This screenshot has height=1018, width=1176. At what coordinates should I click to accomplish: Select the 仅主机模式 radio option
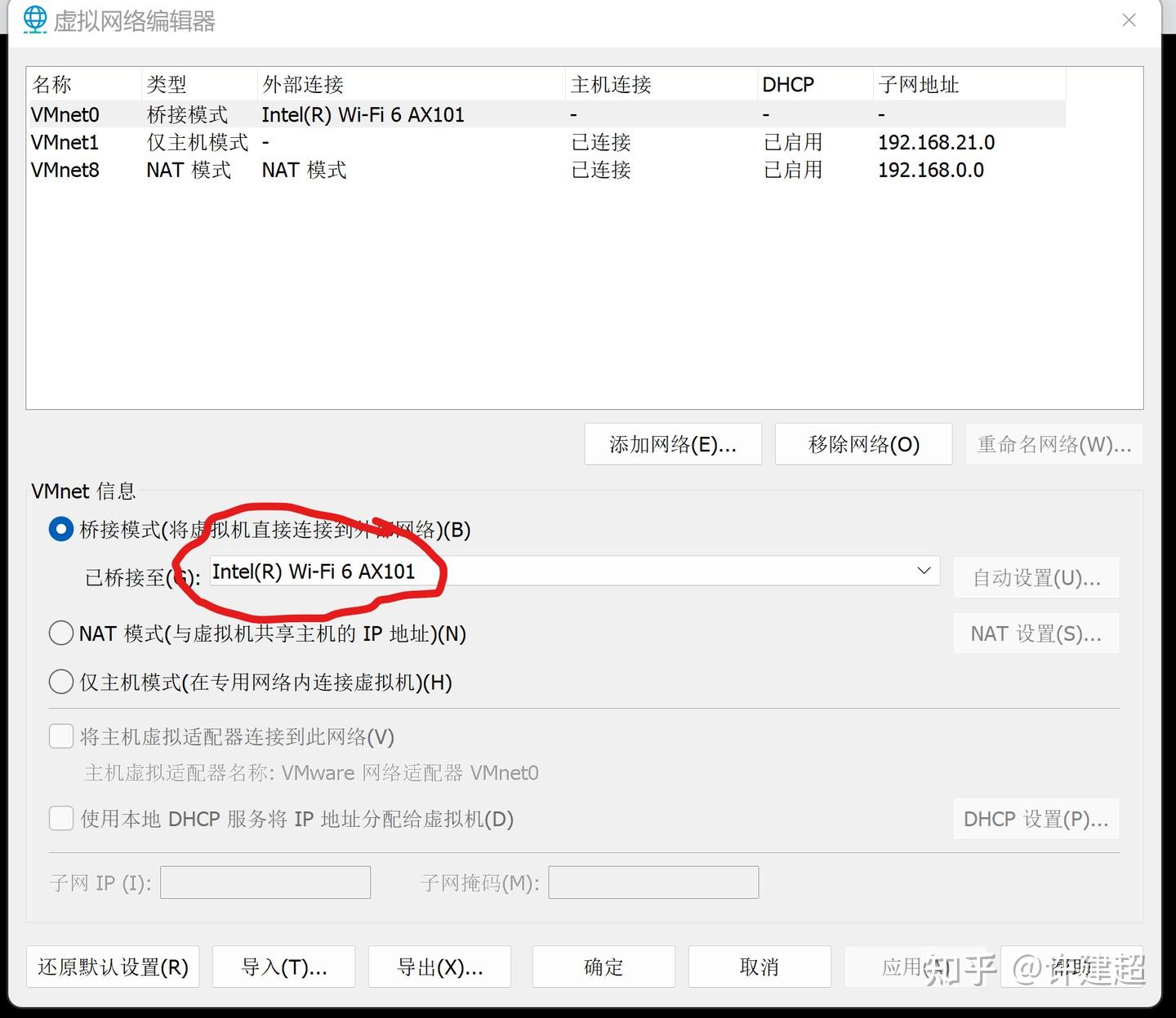[x=60, y=682]
